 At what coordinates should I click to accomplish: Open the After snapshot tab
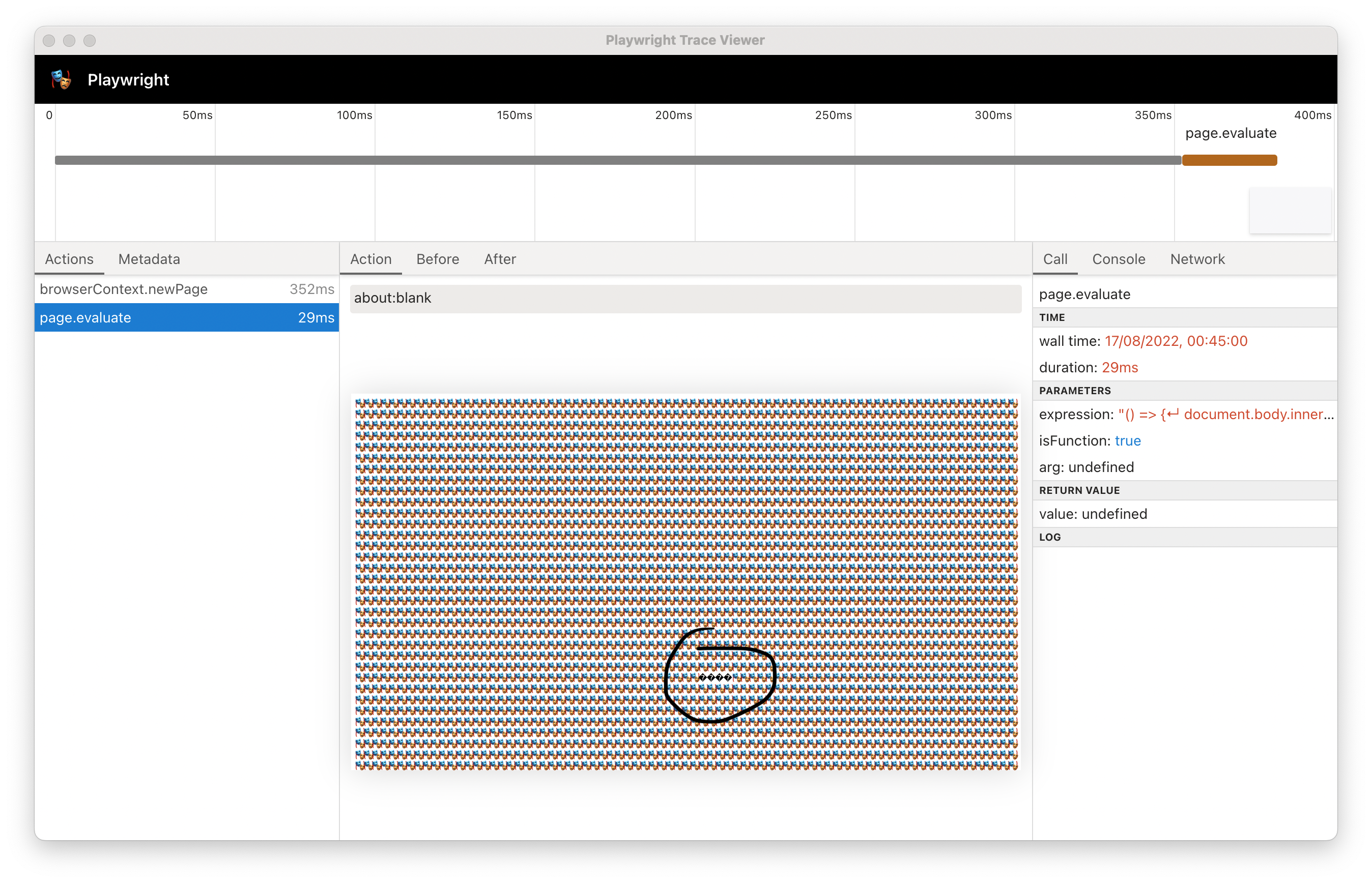click(499, 259)
